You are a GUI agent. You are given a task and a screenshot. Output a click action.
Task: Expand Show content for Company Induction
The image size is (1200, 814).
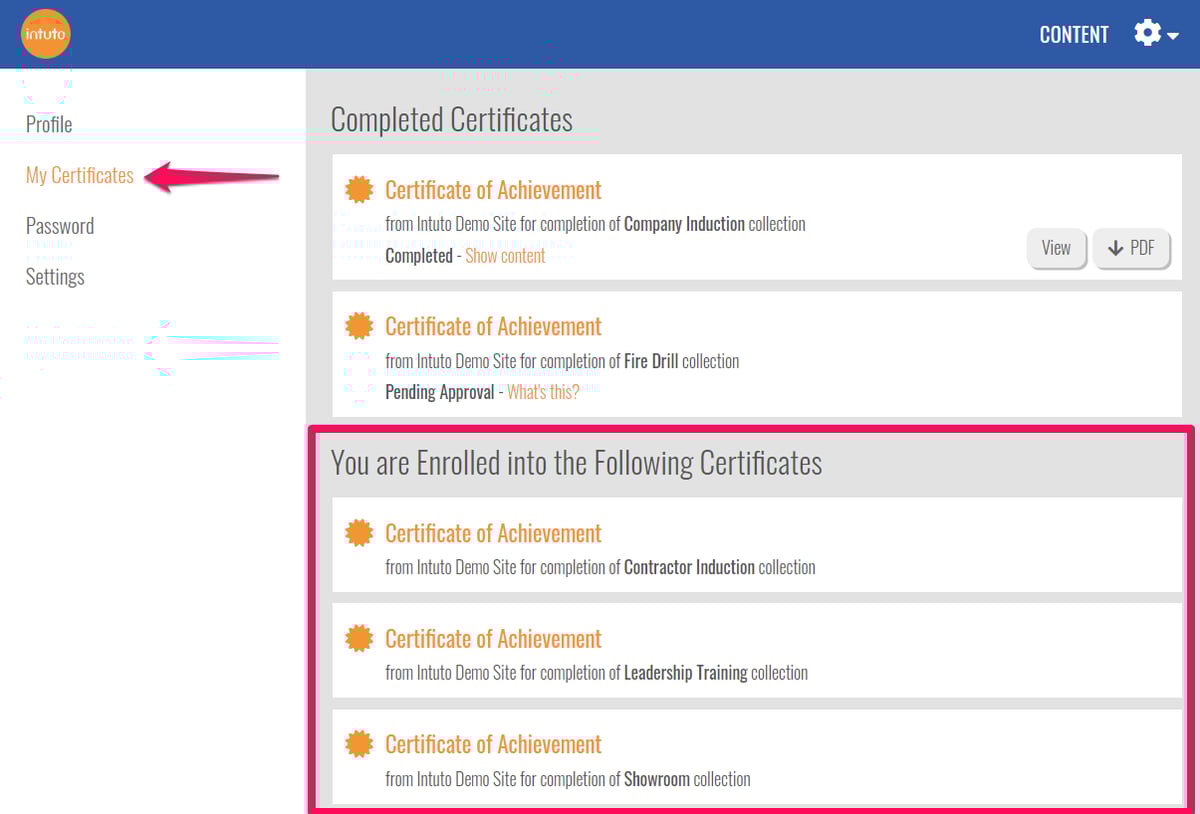click(505, 255)
